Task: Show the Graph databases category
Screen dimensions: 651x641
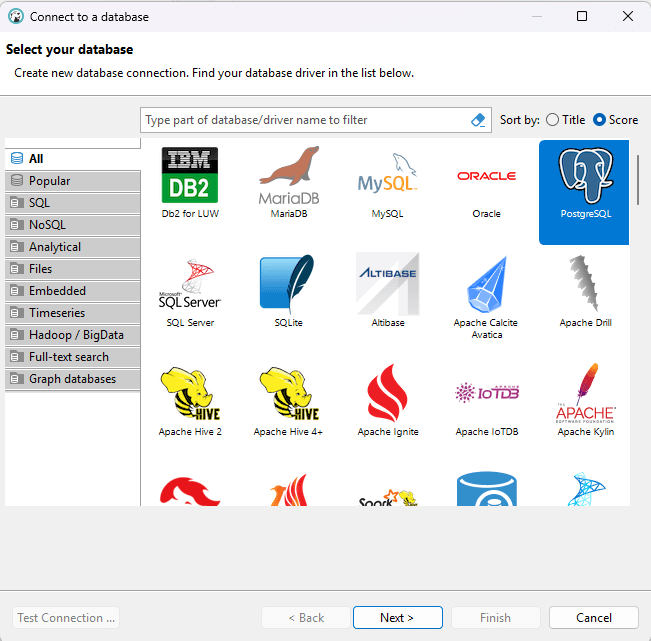Action: tap(72, 379)
